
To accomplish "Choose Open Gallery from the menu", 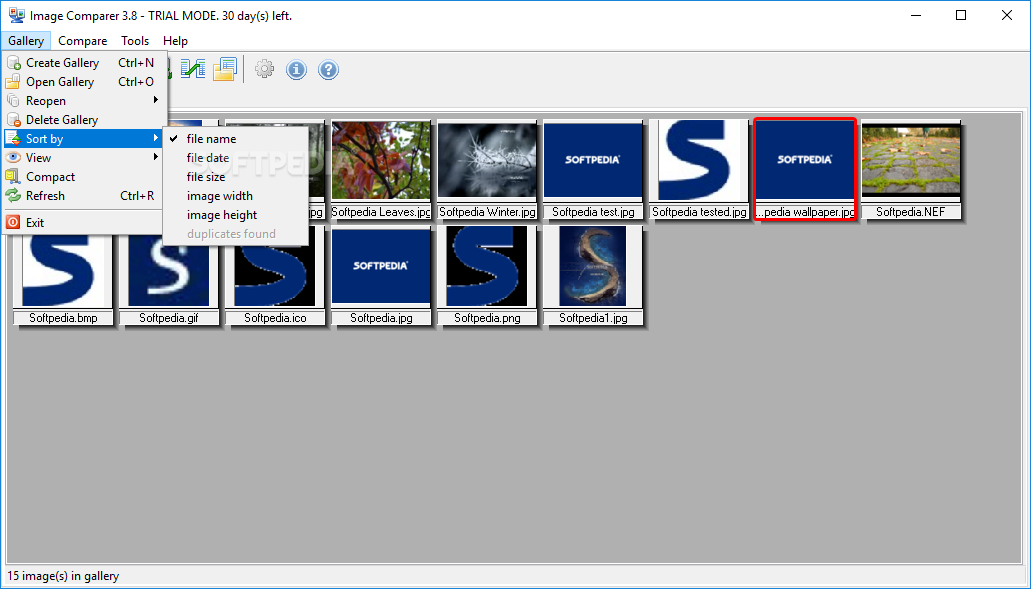I will click(85, 82).
